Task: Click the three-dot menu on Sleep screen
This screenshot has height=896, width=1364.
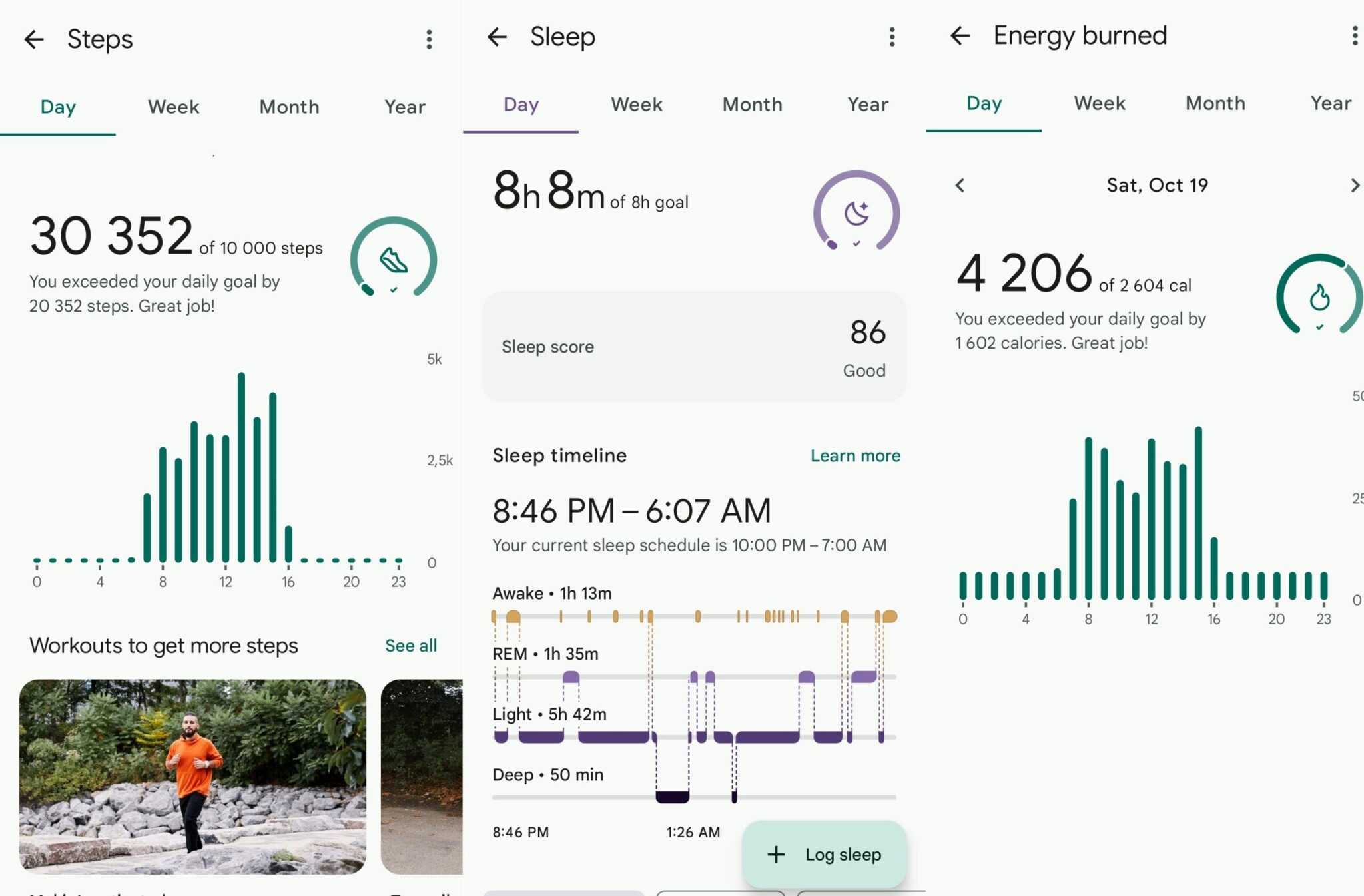Action: (892, 37)
